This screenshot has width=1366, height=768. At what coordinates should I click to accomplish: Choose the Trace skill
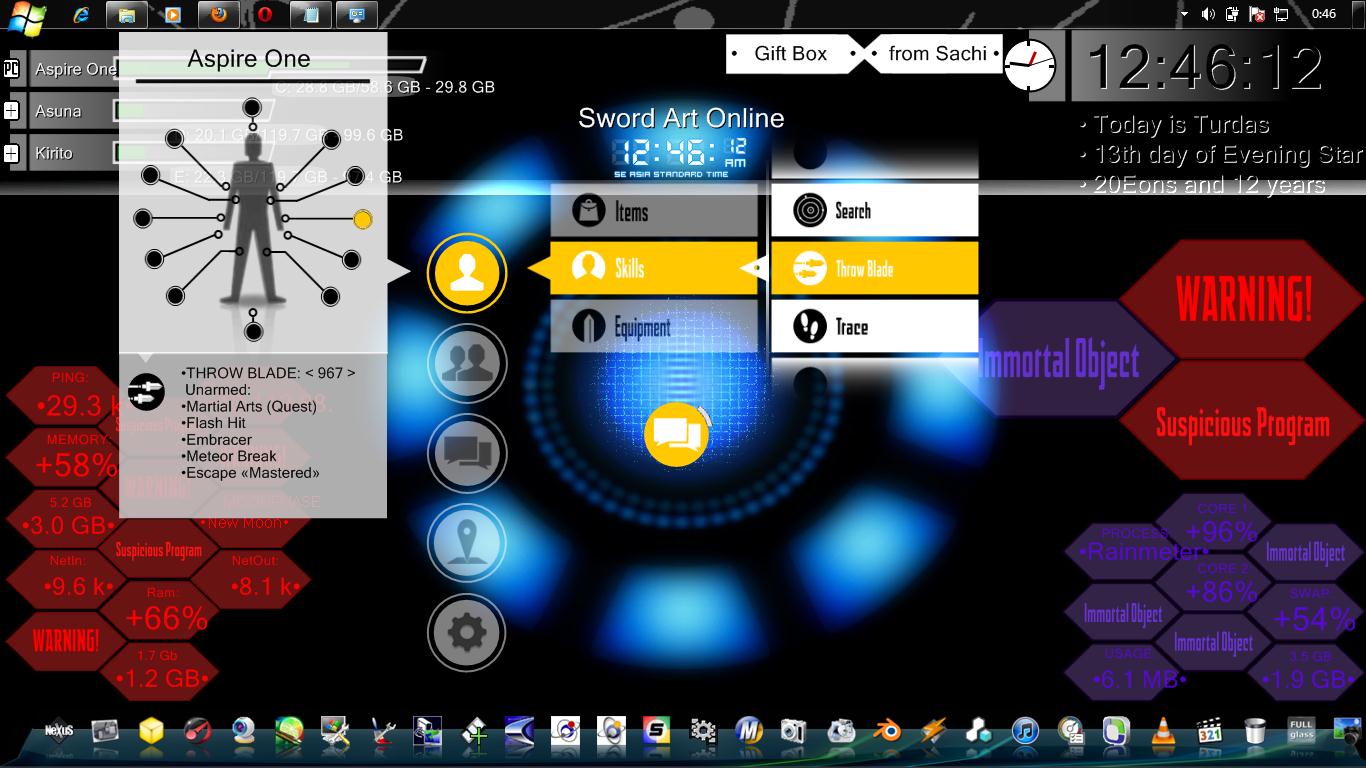point(874,326)
